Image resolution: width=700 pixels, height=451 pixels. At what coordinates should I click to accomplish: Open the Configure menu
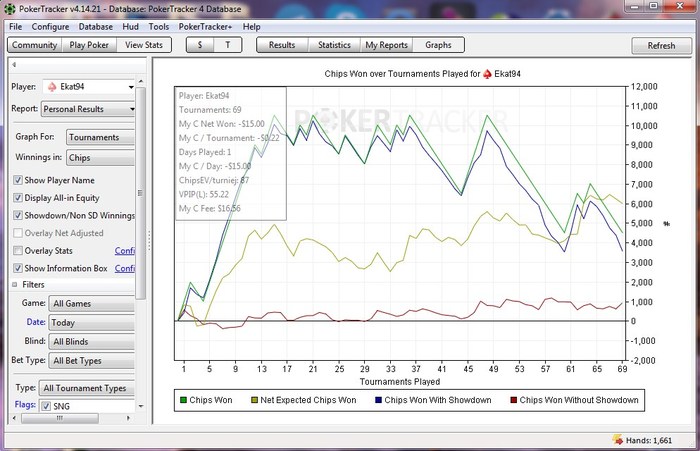50,27
